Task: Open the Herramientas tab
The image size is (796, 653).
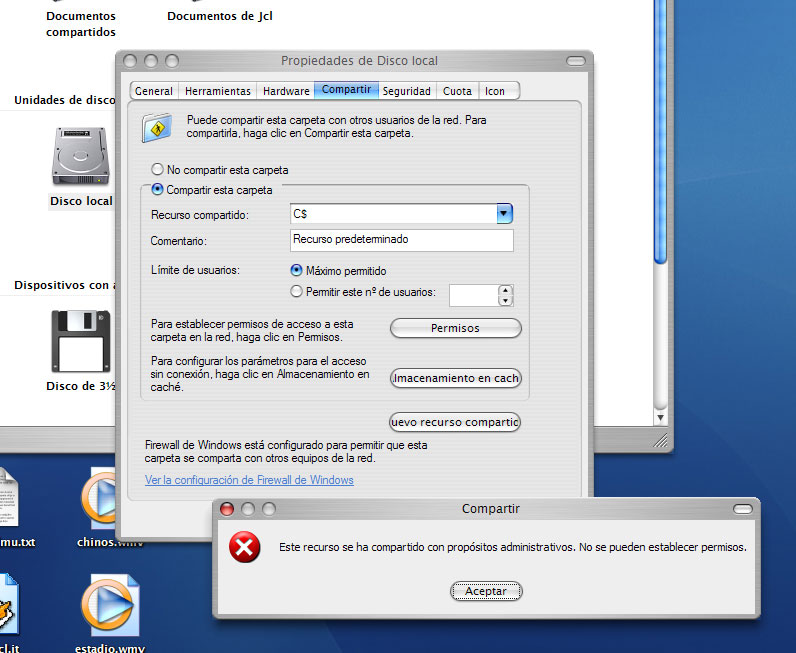Action: point(217,91)
